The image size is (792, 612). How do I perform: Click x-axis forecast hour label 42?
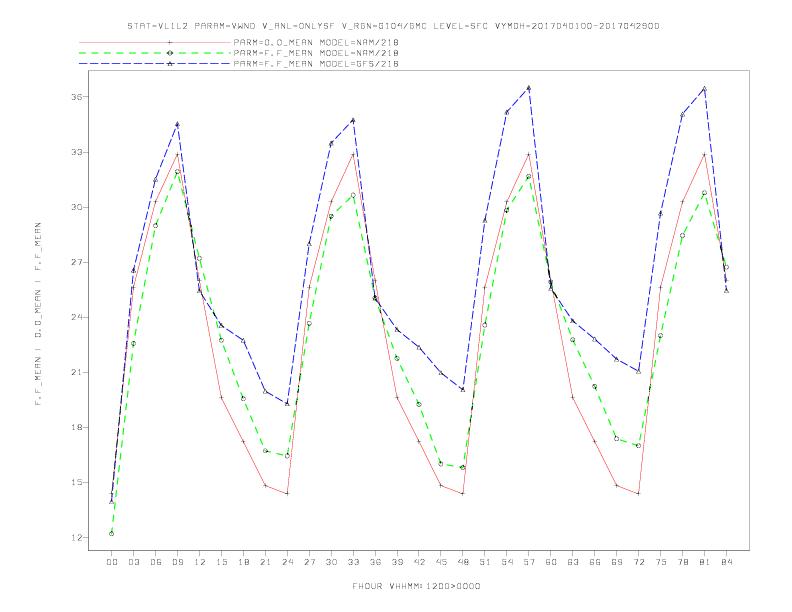[x=419, y=562]
